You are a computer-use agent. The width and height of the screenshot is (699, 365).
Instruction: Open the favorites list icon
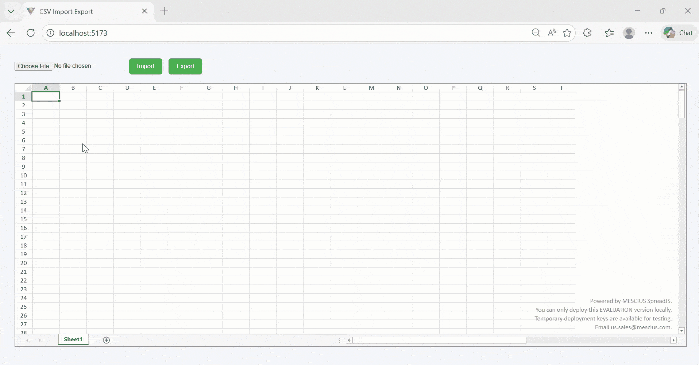click(609, 33)
